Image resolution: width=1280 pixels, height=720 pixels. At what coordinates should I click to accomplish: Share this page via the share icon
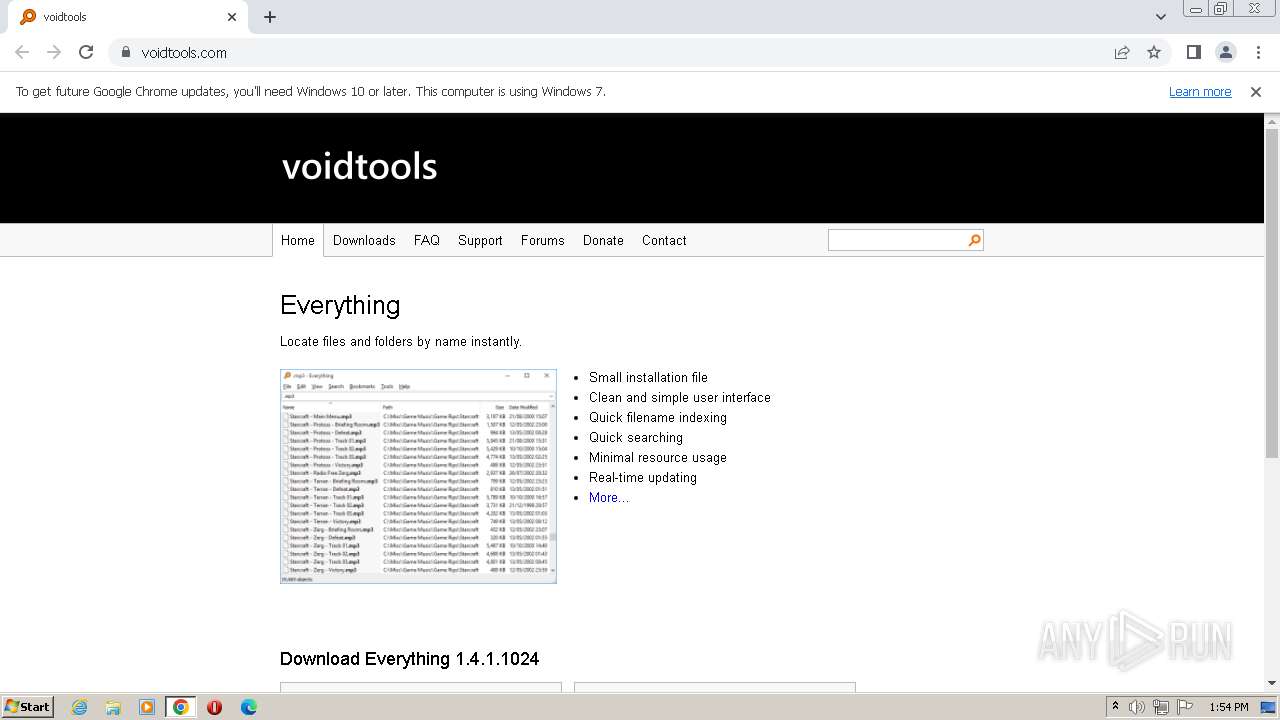pyautogui.click(x=1122, y=52)
